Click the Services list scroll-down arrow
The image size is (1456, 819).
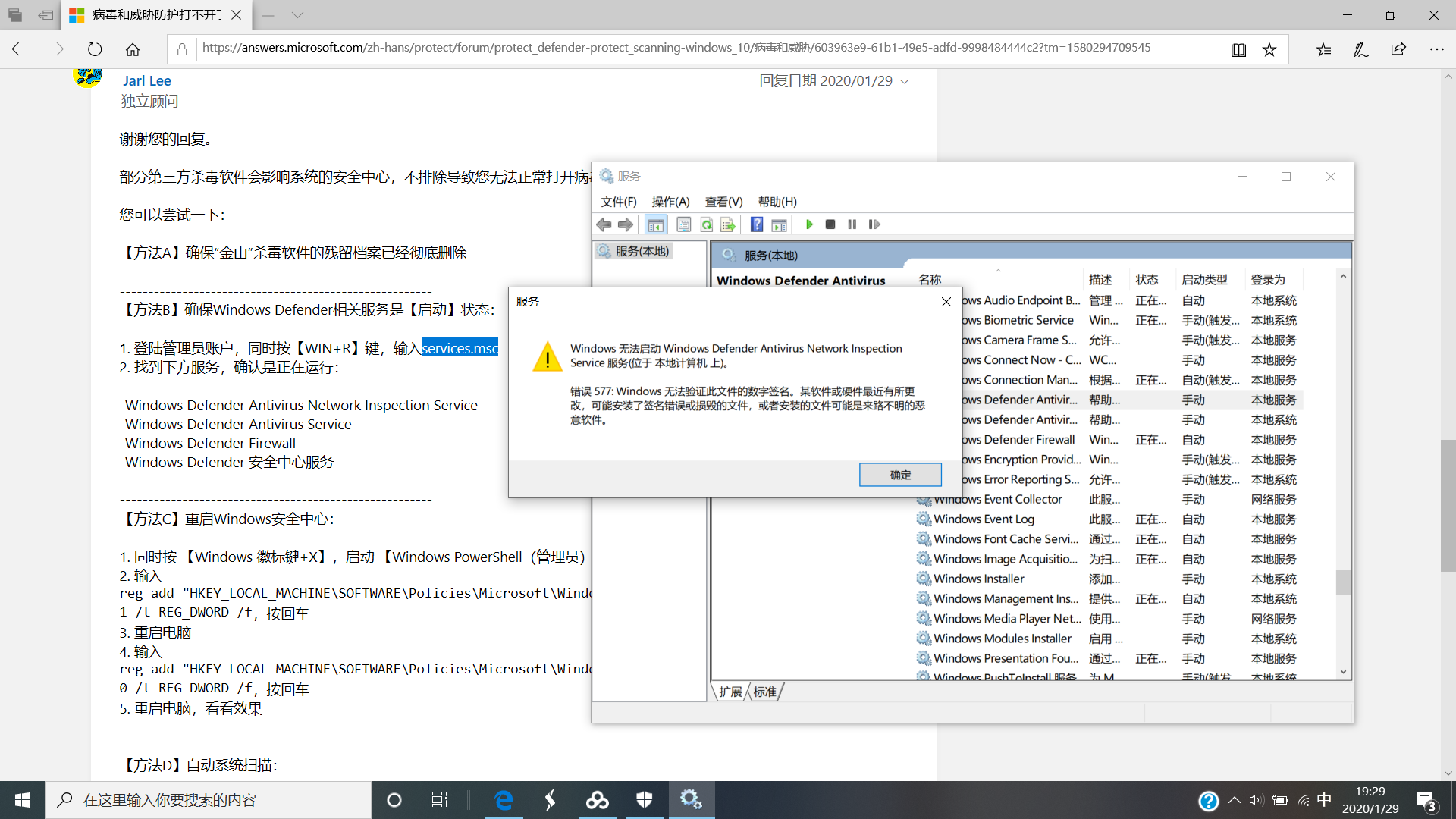coord(1343,672)
